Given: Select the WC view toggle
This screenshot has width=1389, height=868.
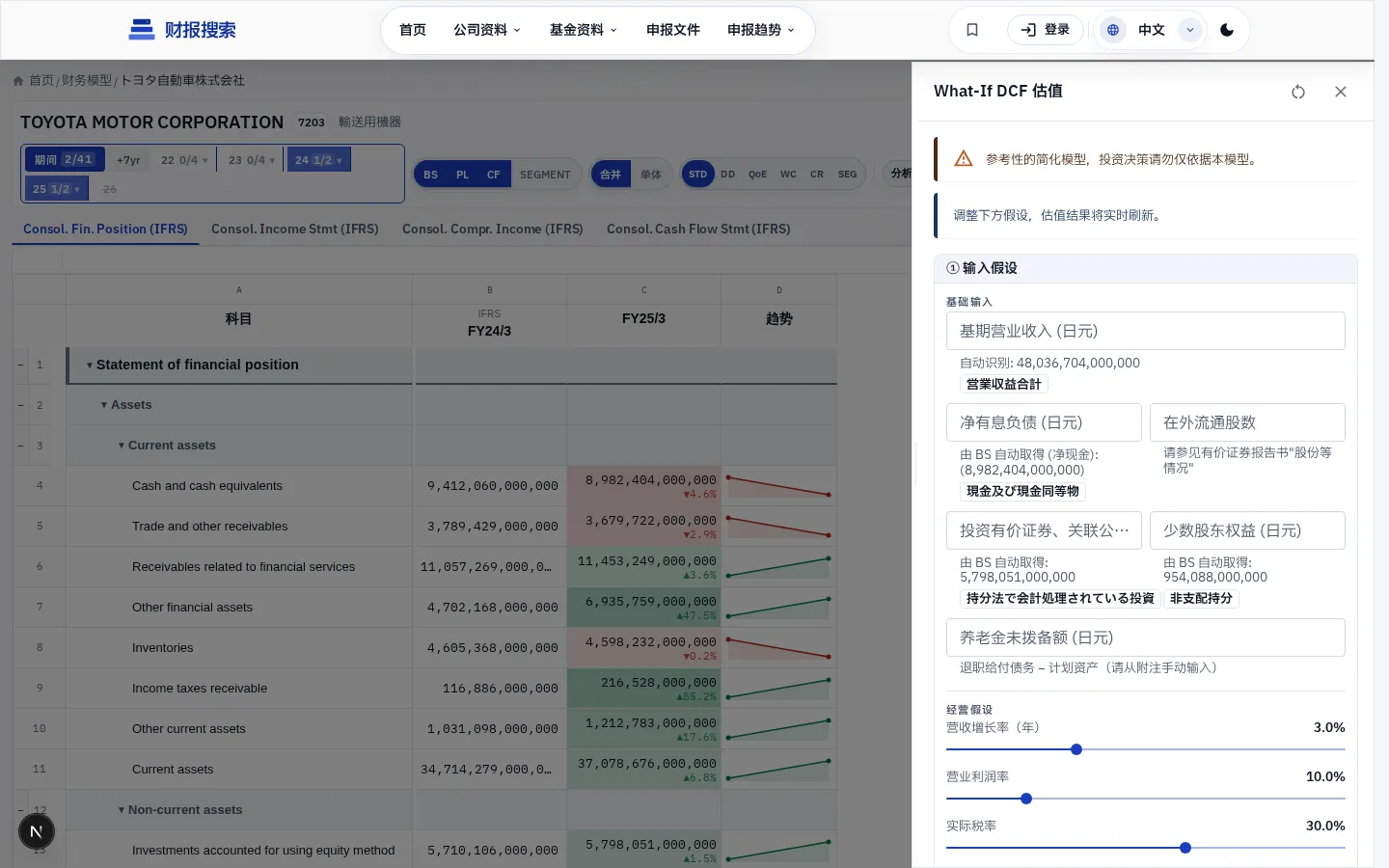Looking at the screenshot, I should 788,175.
